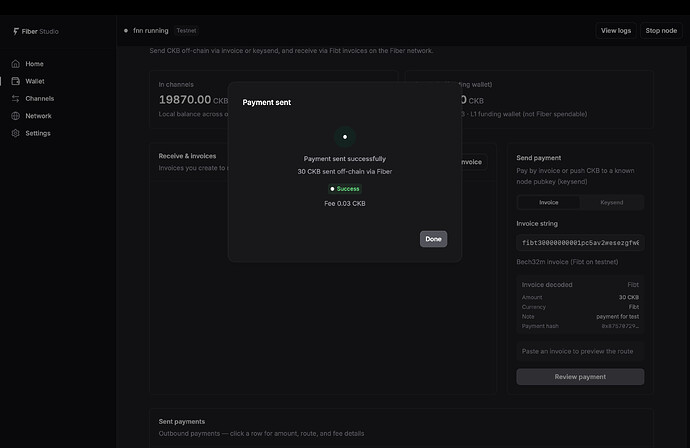Go to Channels section

tap(40, 99)
